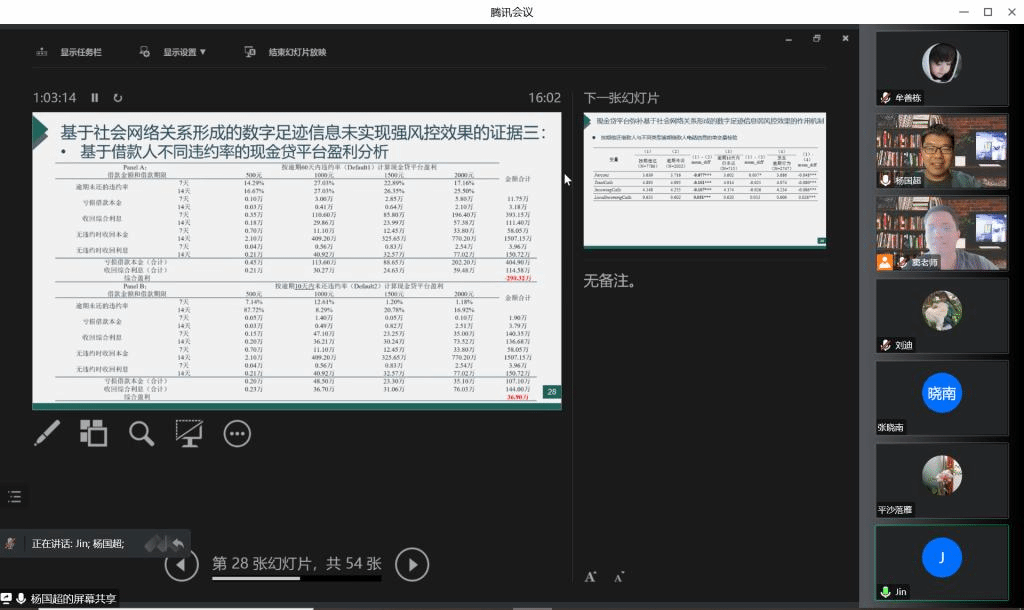The height and width of the screenshot is (610, 1024).
Task: Reset the slide timer
Action: (x=118, y=98)
